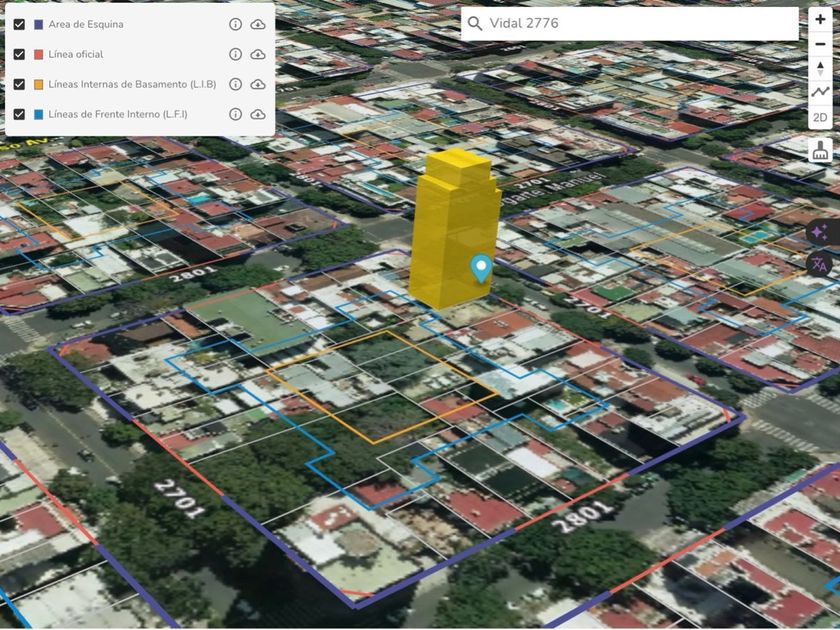Disable Líneas de Frente Interno layer
840x630 pixels.
click(19, 114)
